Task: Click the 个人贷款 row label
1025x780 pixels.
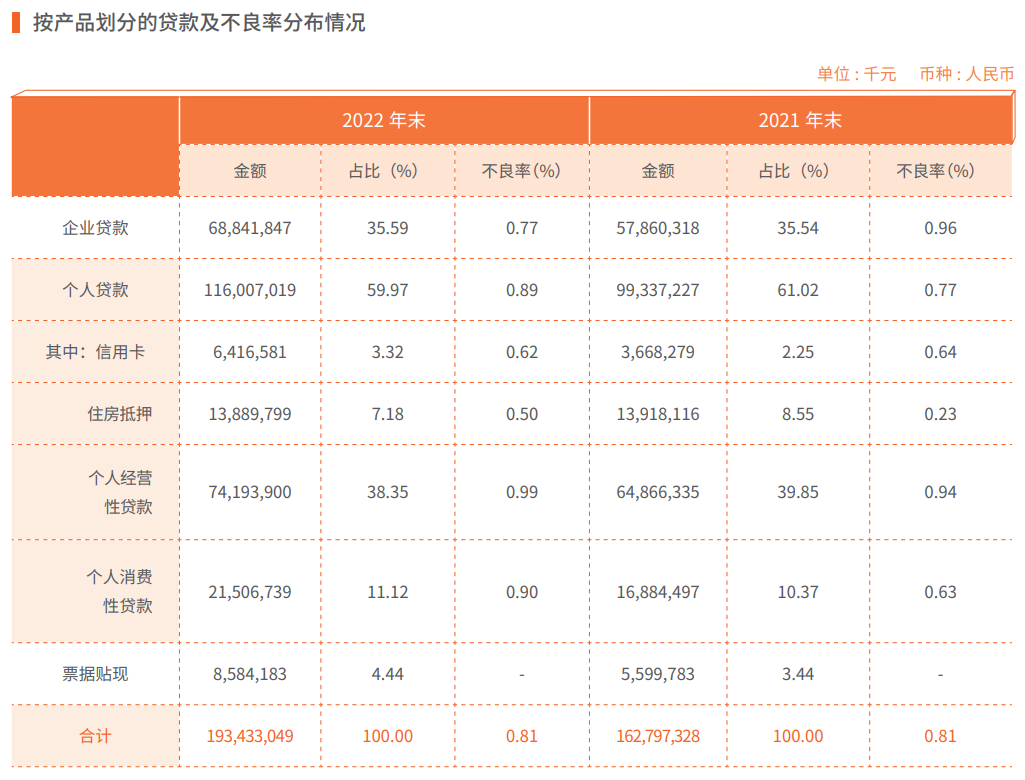Action: pyautogui.click(x=95, y=290)
